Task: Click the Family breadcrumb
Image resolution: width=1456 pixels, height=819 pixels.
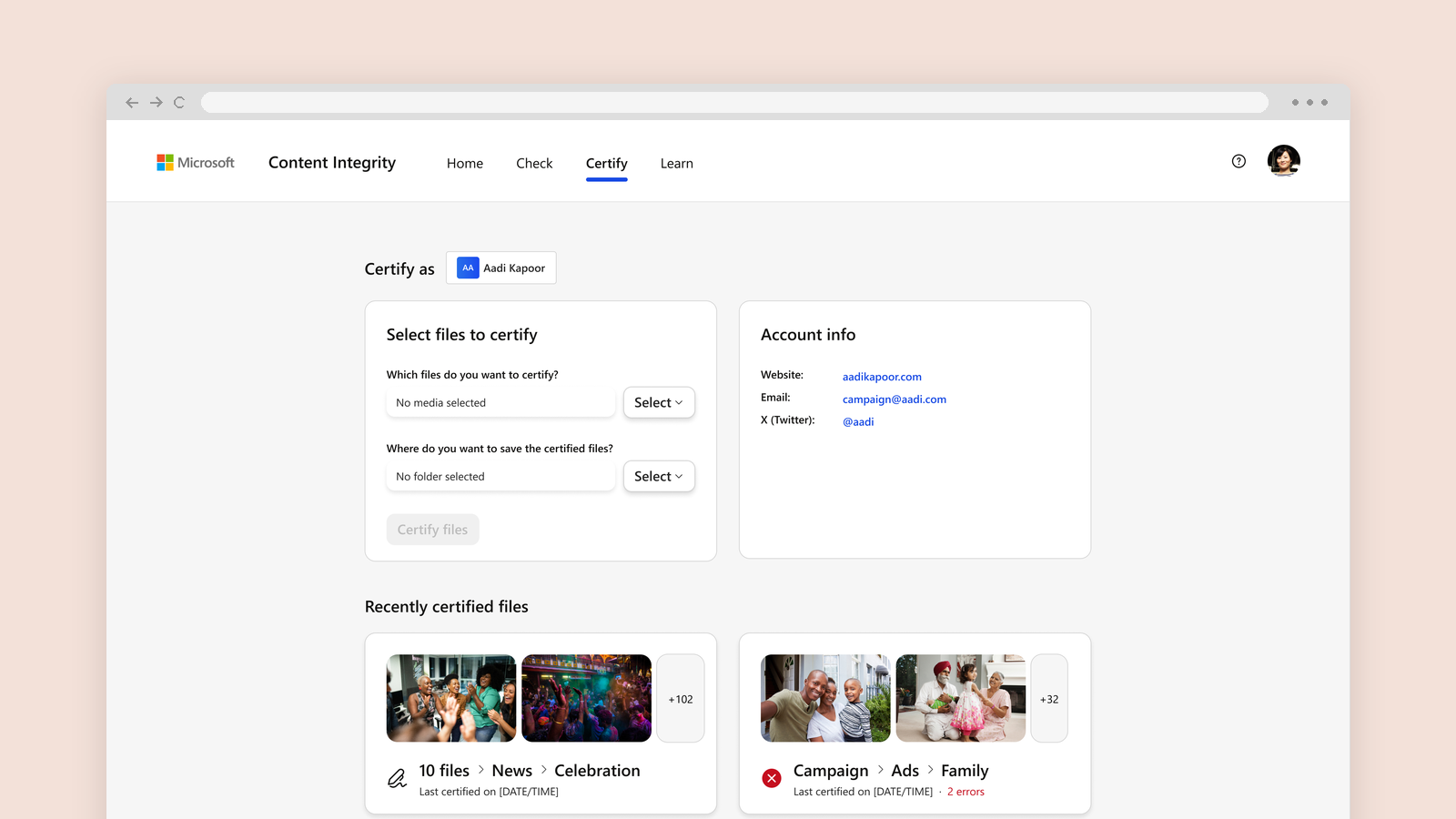Action: (x=965, y=771)
